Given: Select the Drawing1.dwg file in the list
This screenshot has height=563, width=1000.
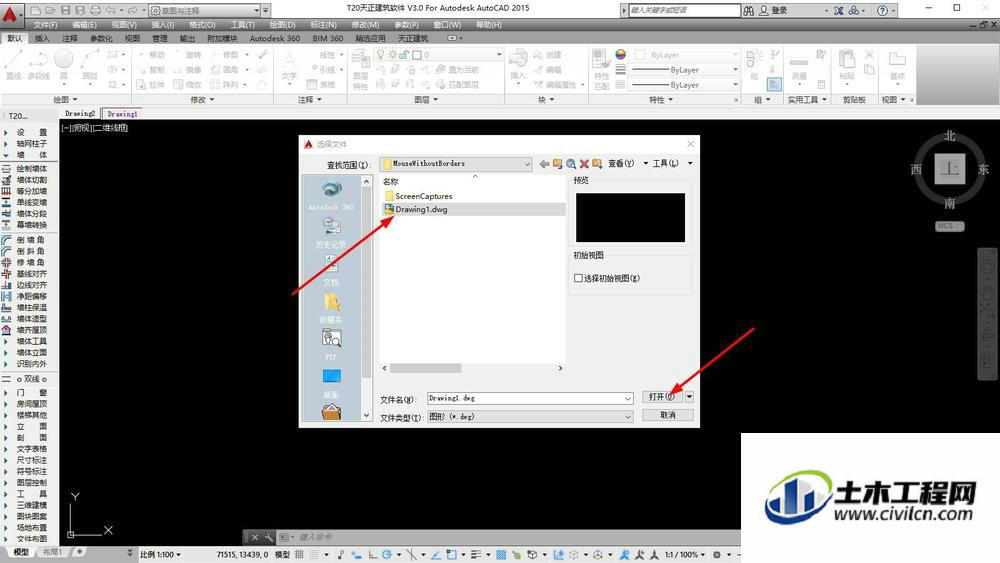Looking at the screenshot, I should (473, 209).
